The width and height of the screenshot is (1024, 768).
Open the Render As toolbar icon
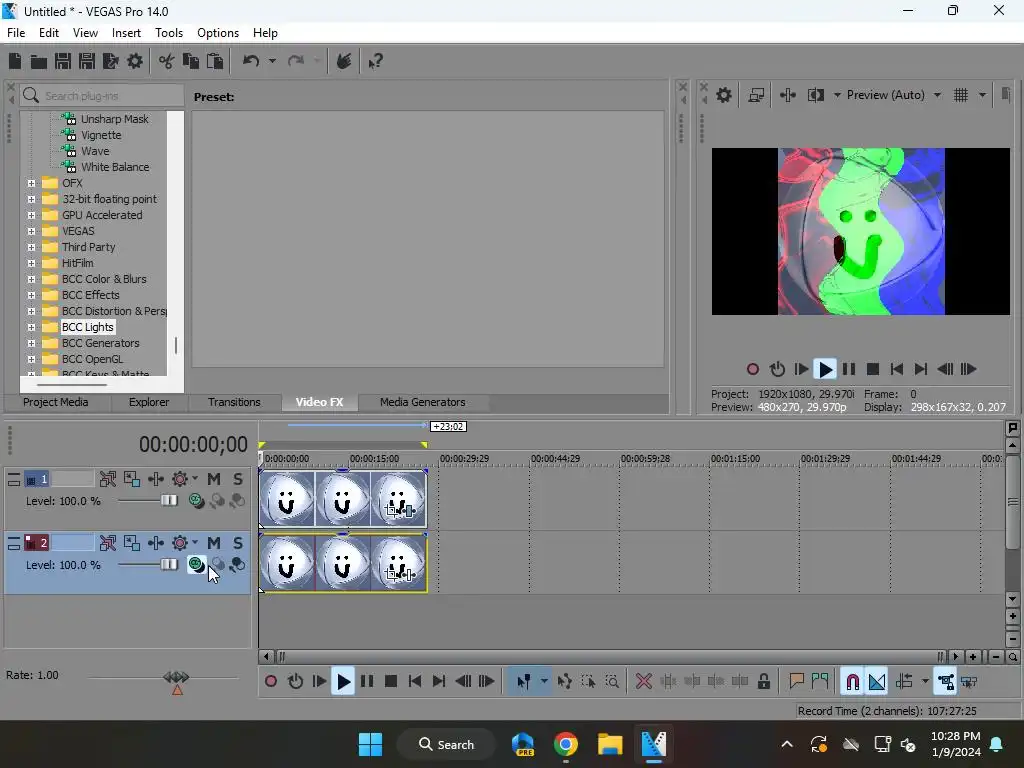click(110, 61)
